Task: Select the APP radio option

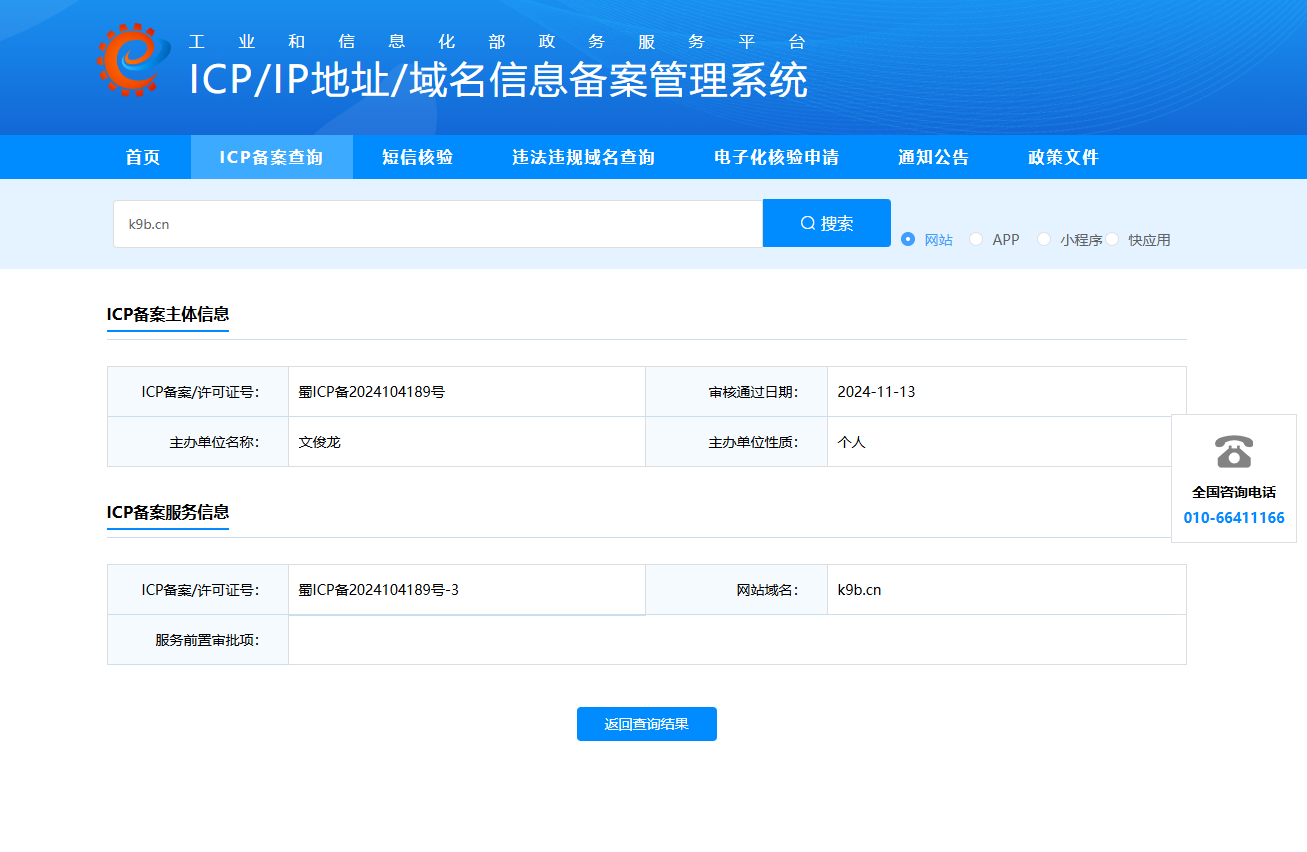Action: (975, 239)
